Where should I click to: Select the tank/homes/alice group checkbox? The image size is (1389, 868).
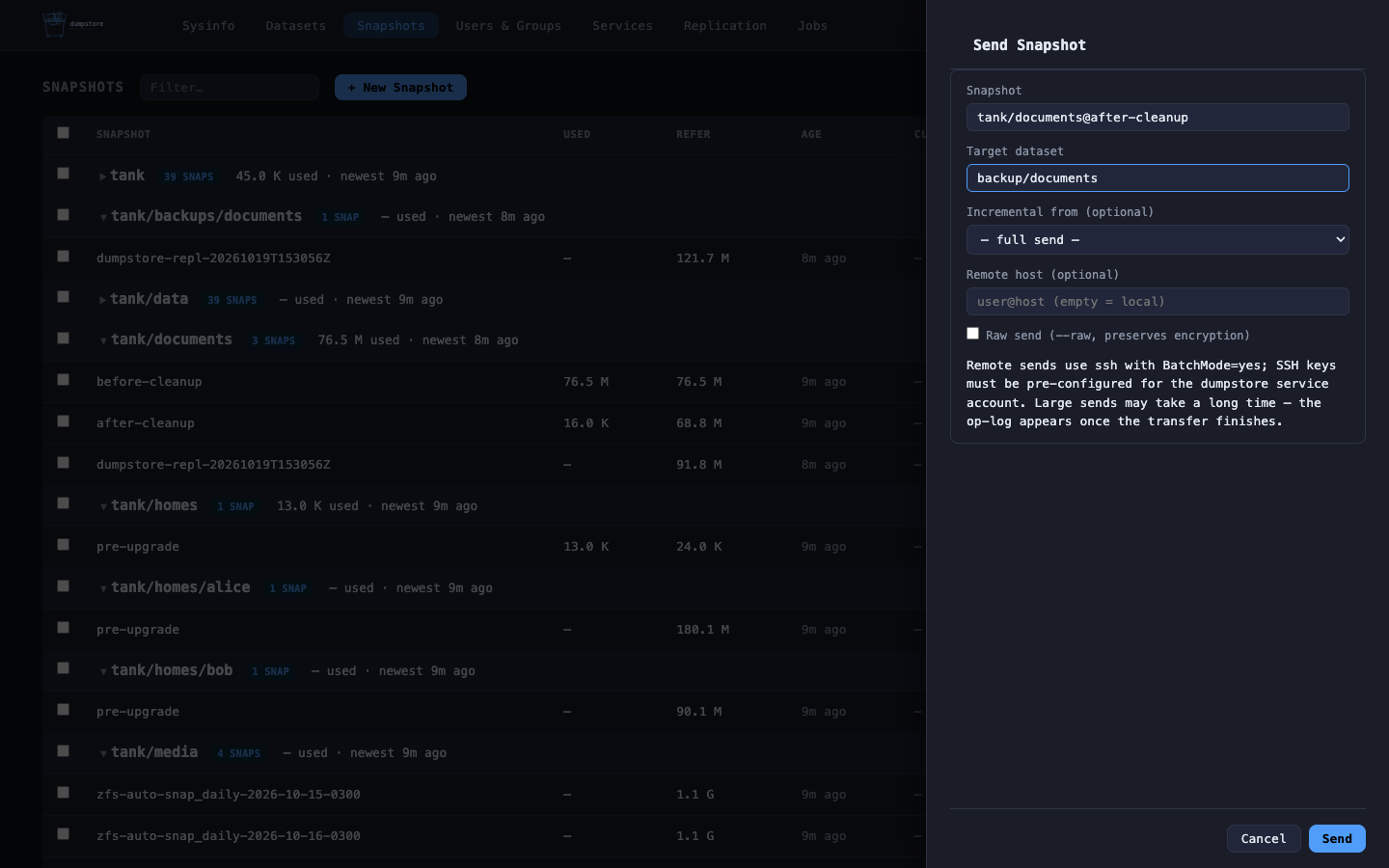63,586
